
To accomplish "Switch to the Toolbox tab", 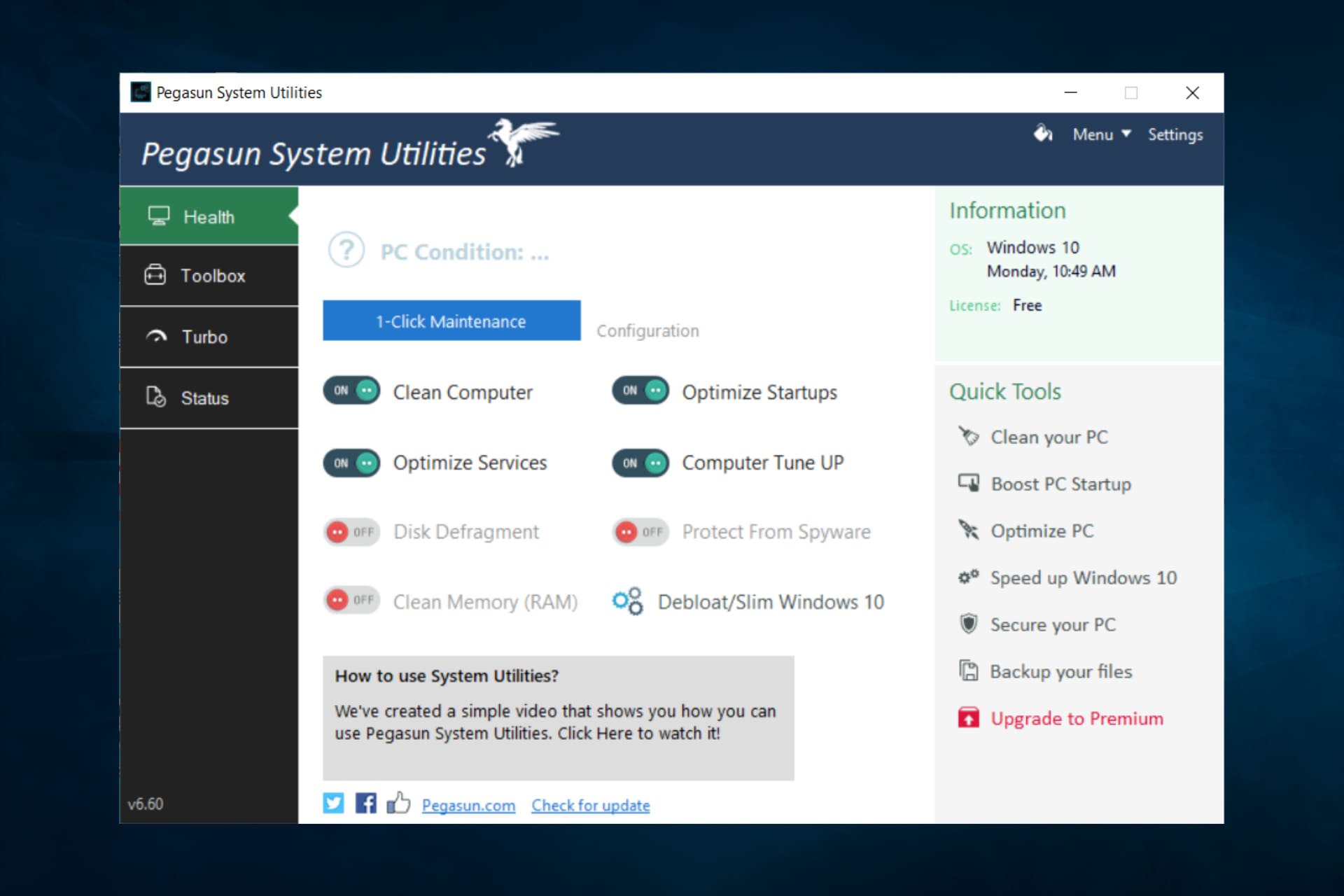I will click(x=209, y=276).
